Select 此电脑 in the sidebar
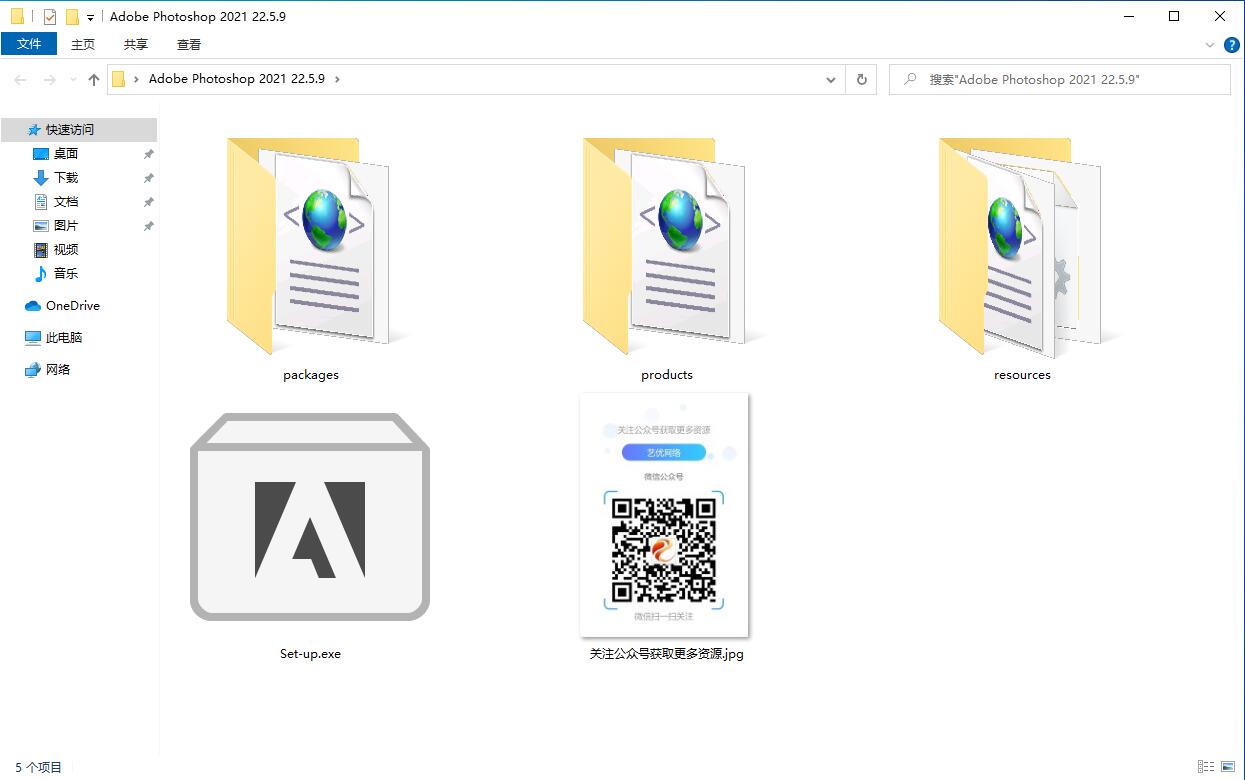Image resolution: width=1245 pixels, height=780 pixels. [x=64, y=337]
